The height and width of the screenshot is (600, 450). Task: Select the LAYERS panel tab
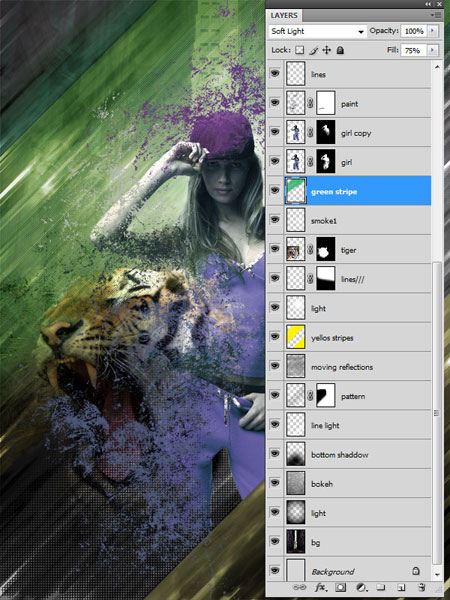pyautogui.click(x=284, y=16)
